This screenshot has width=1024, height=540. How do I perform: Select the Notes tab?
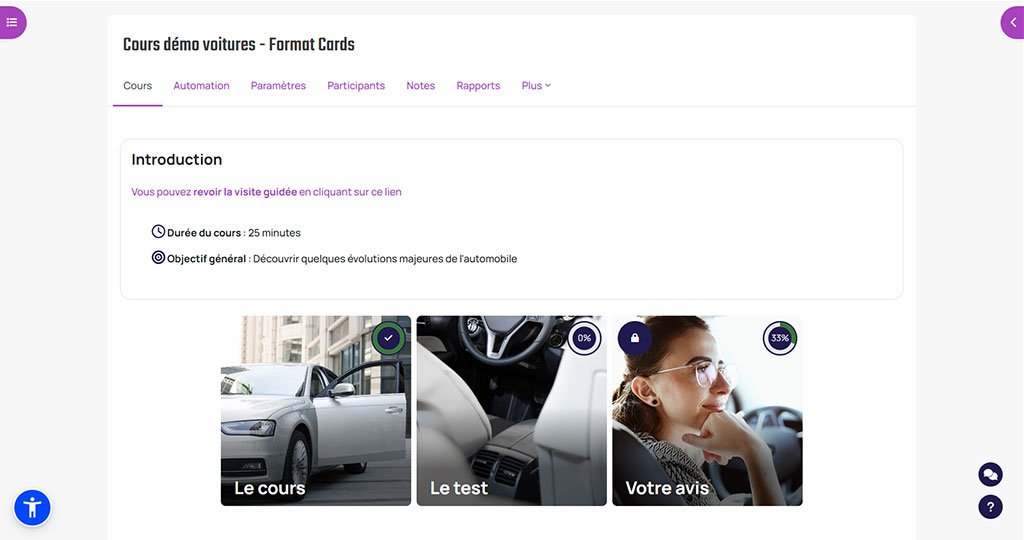420,86
